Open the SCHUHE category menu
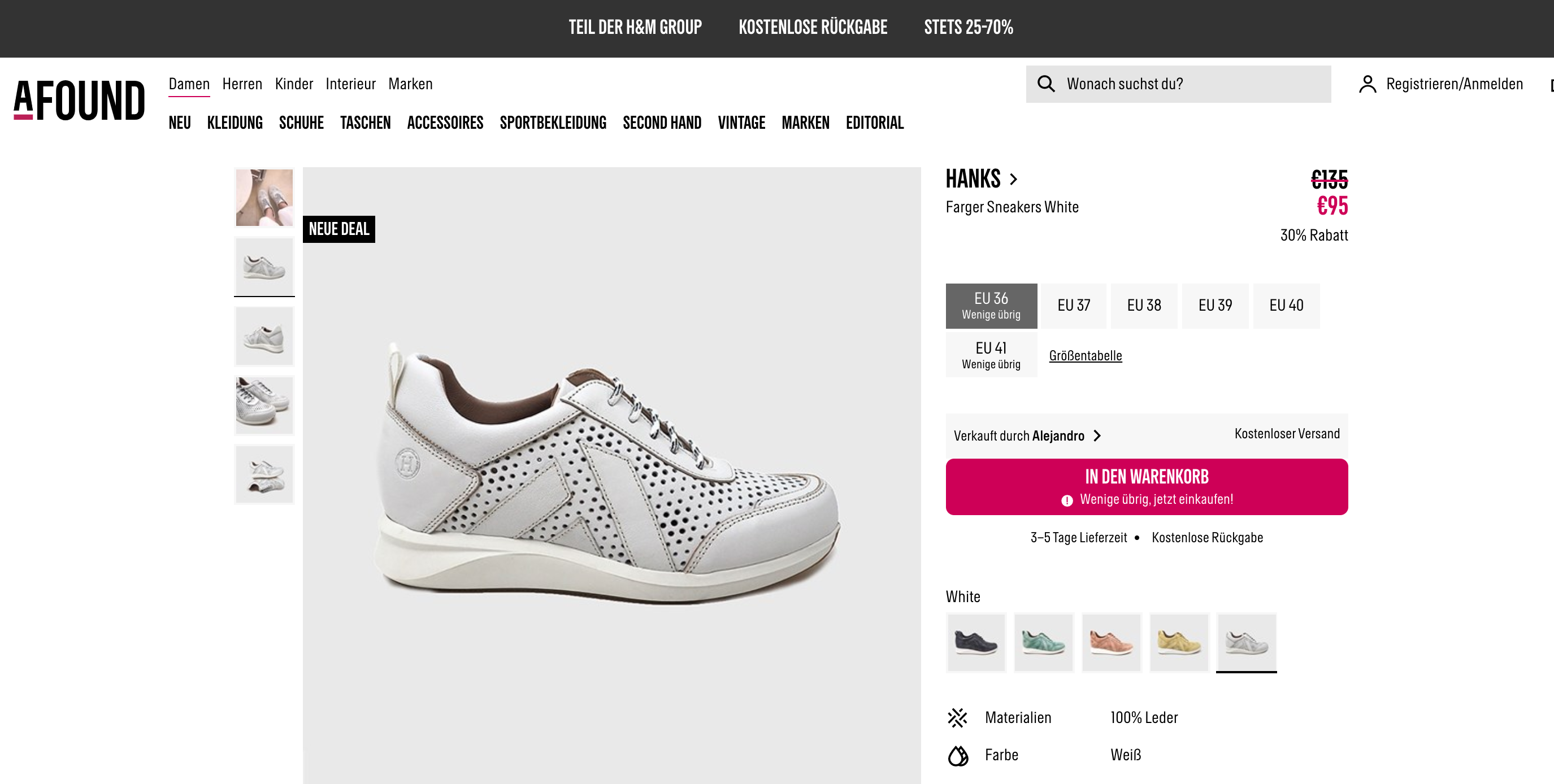Screen dimensions: 1554x784 [x=301, y=123]
